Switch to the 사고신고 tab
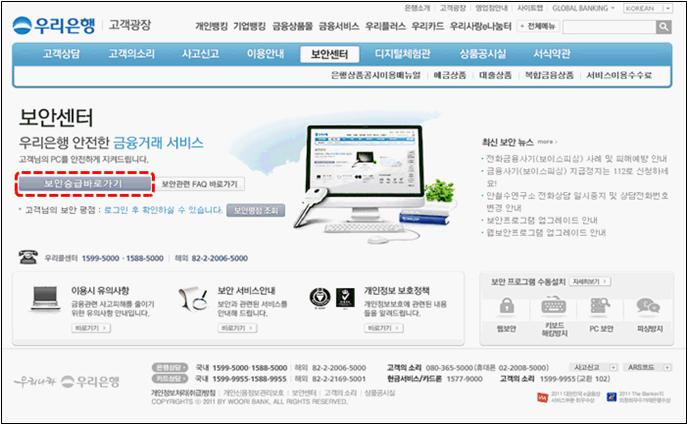 coord(201,54)
